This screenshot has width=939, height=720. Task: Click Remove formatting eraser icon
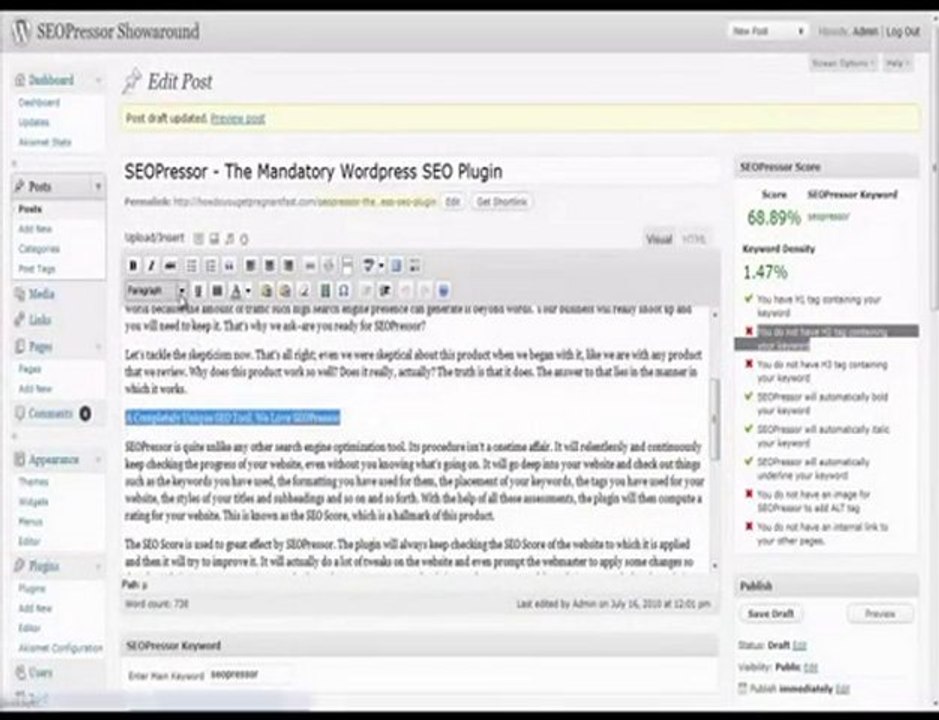(x=305, y=291)
